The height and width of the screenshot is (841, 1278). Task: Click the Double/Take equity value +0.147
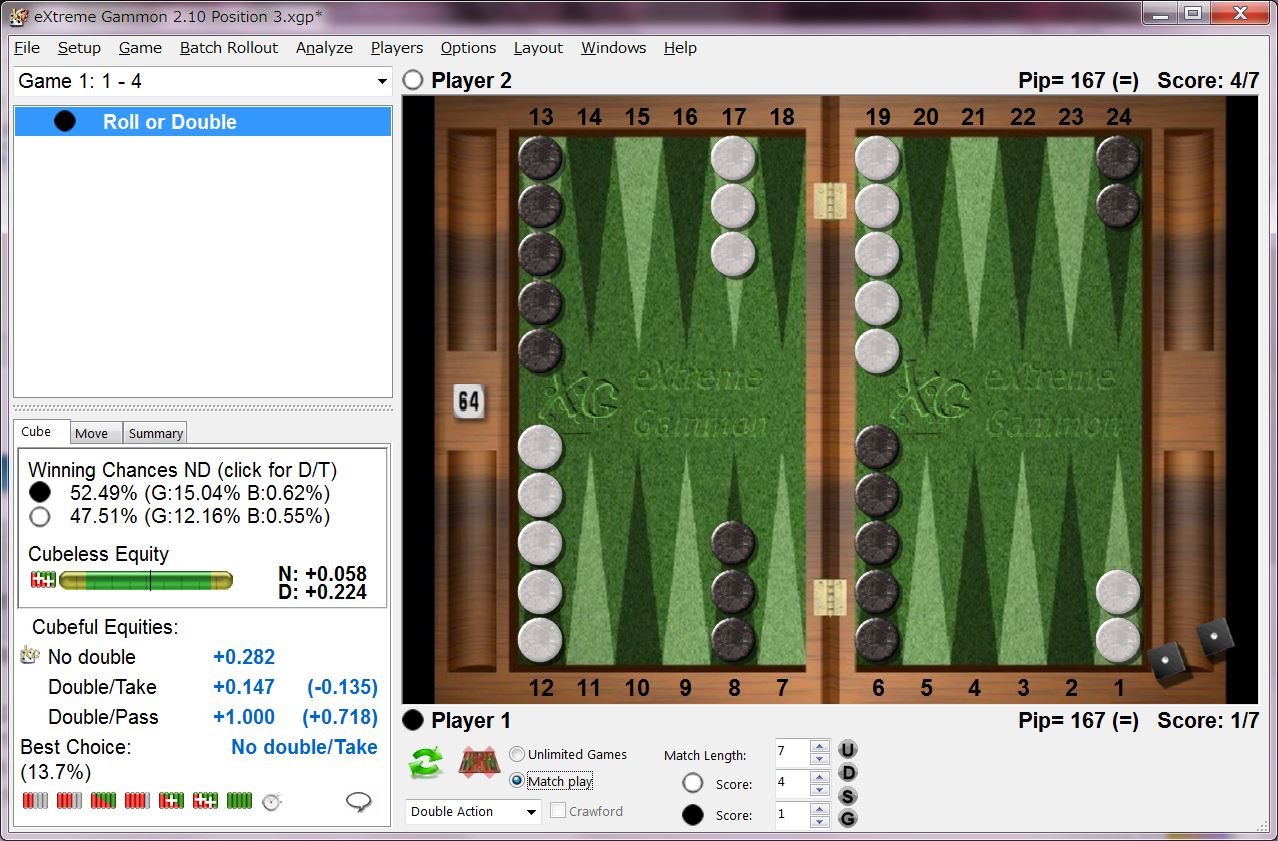click(x=244, y=687)
